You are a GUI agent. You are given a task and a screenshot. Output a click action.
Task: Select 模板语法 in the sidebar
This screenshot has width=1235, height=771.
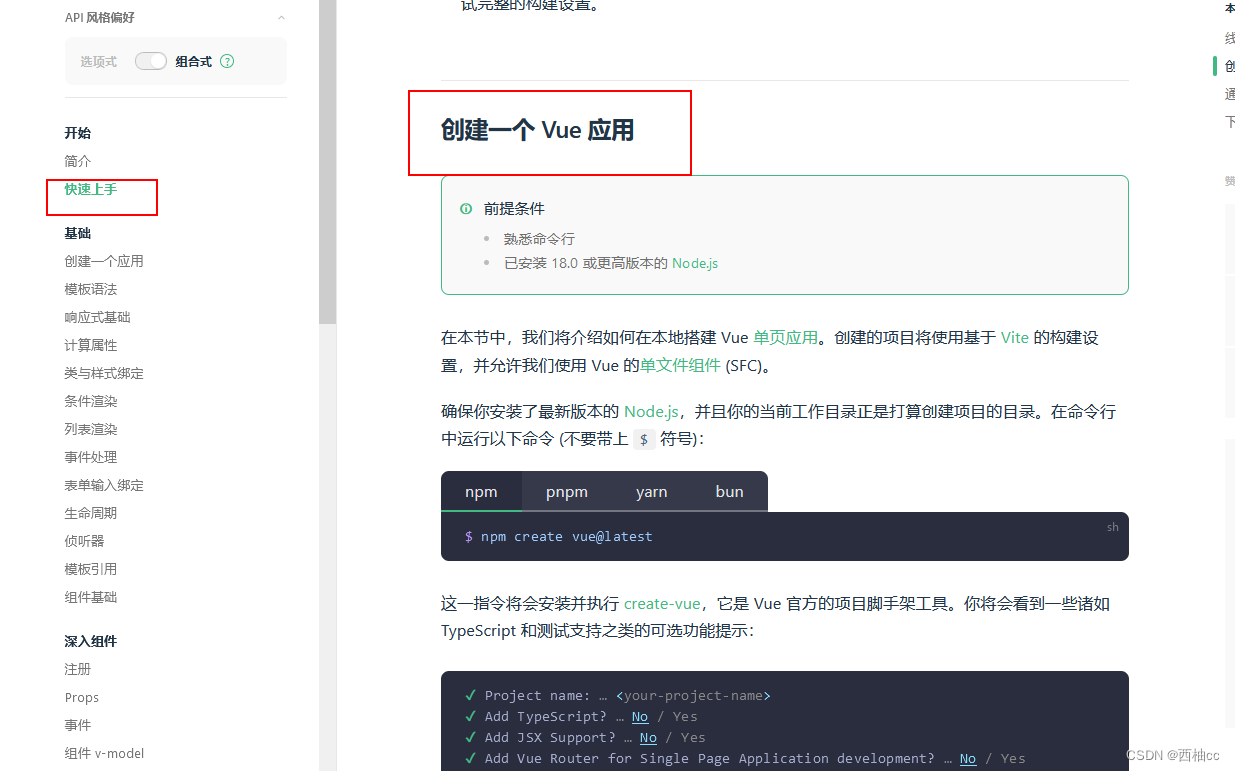point(89,289)
